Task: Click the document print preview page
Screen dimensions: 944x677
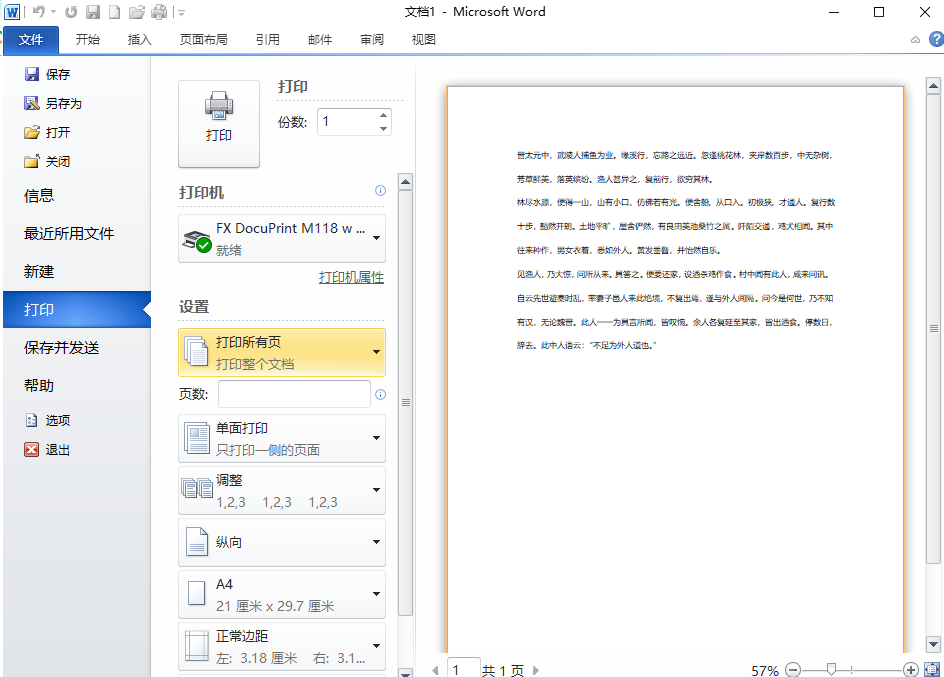Action: [675, 369]
